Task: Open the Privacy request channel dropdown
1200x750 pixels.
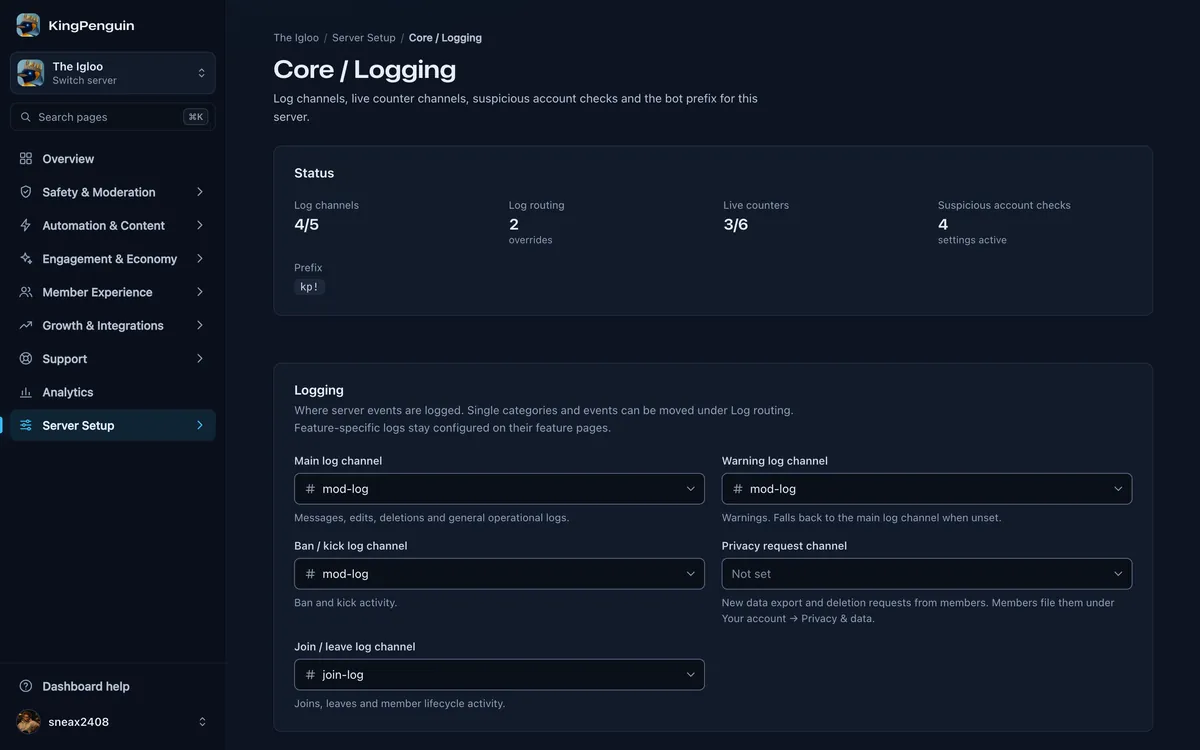Action: point(927,574)
